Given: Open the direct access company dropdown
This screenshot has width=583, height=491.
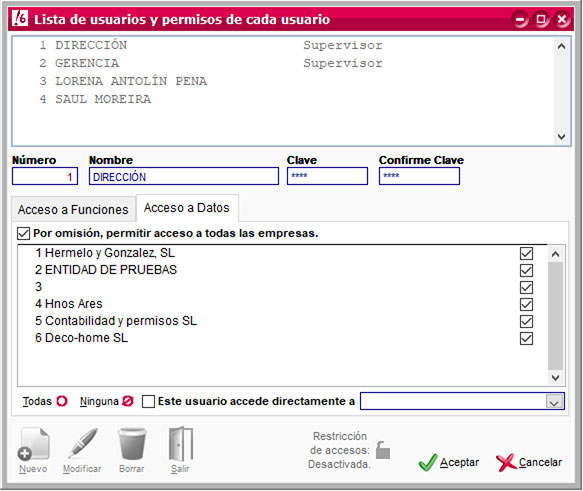Looking at the screenshot, I should coord(554,402).
